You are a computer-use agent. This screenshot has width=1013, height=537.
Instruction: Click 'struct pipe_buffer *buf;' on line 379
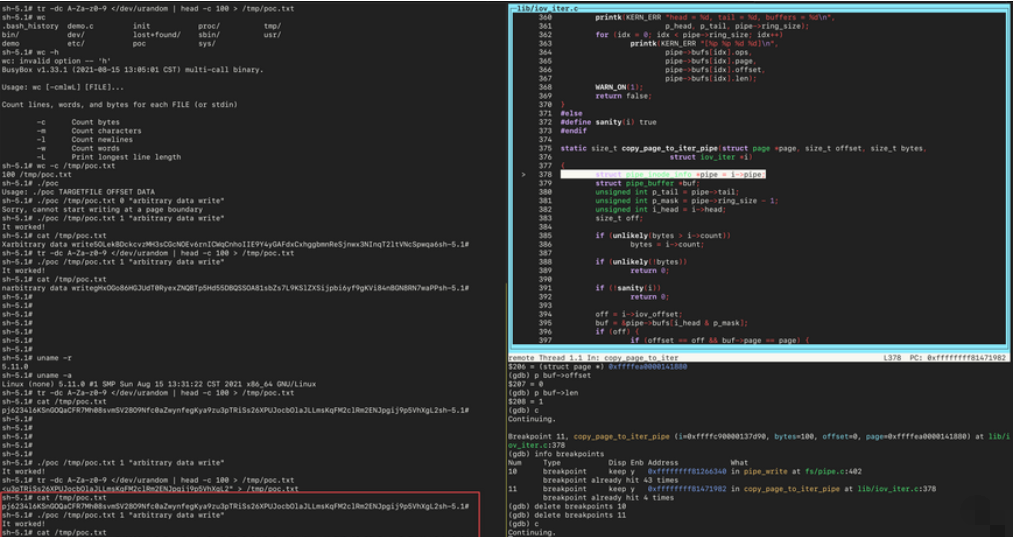tap(647, 184)
